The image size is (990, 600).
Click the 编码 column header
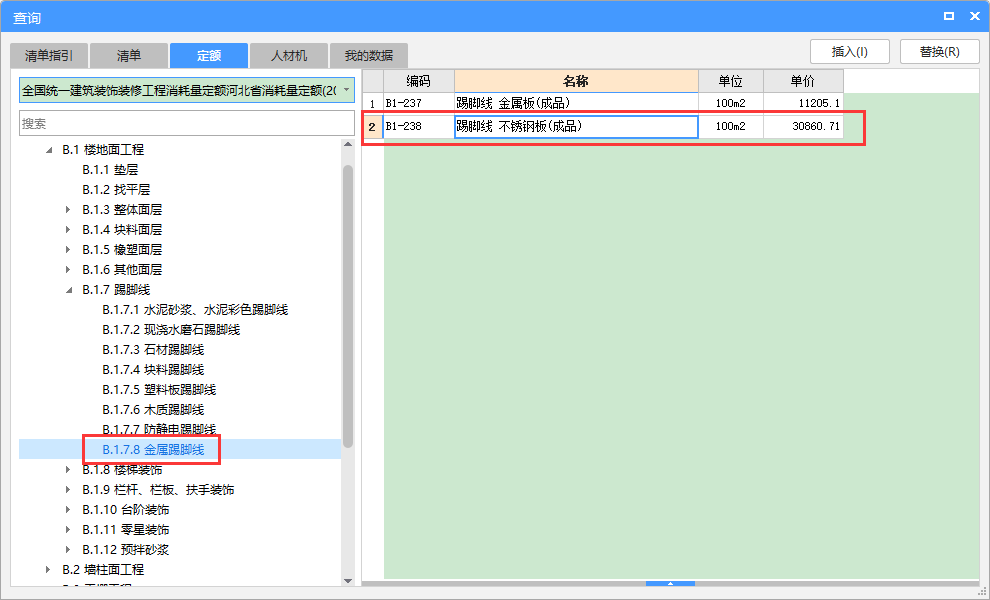point(418,81)
